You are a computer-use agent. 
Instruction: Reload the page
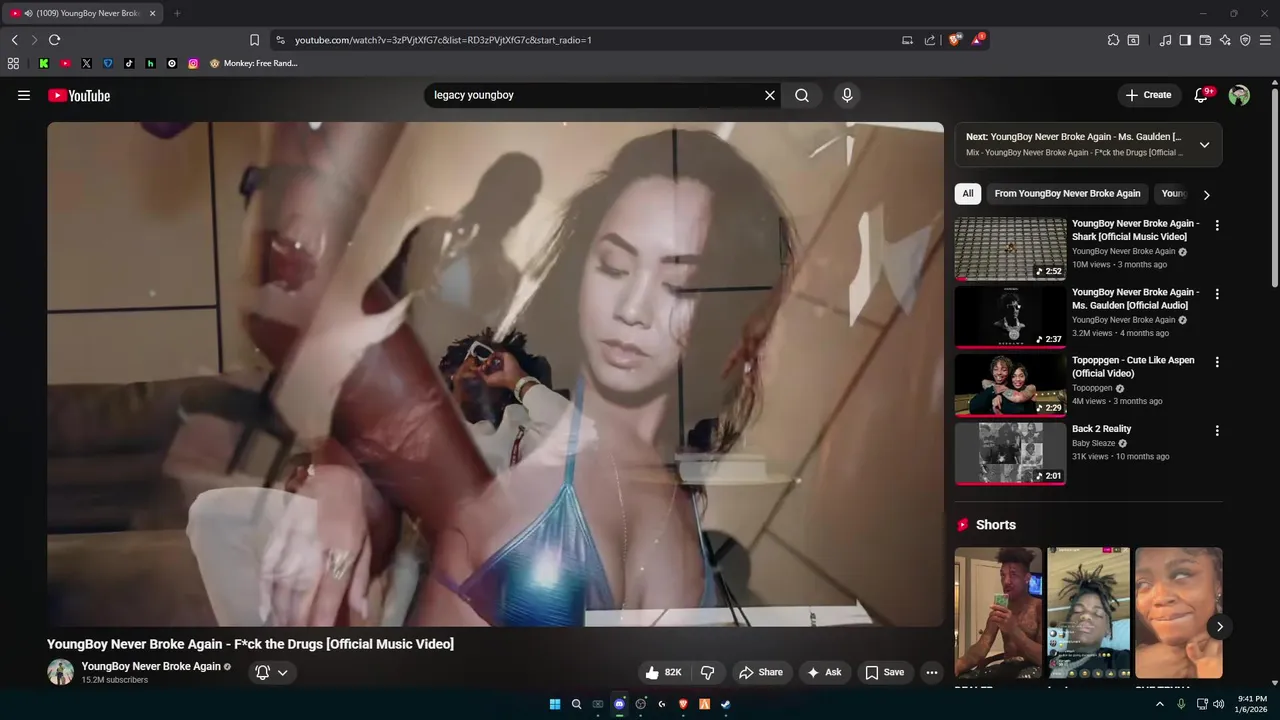tap(54, 40)
